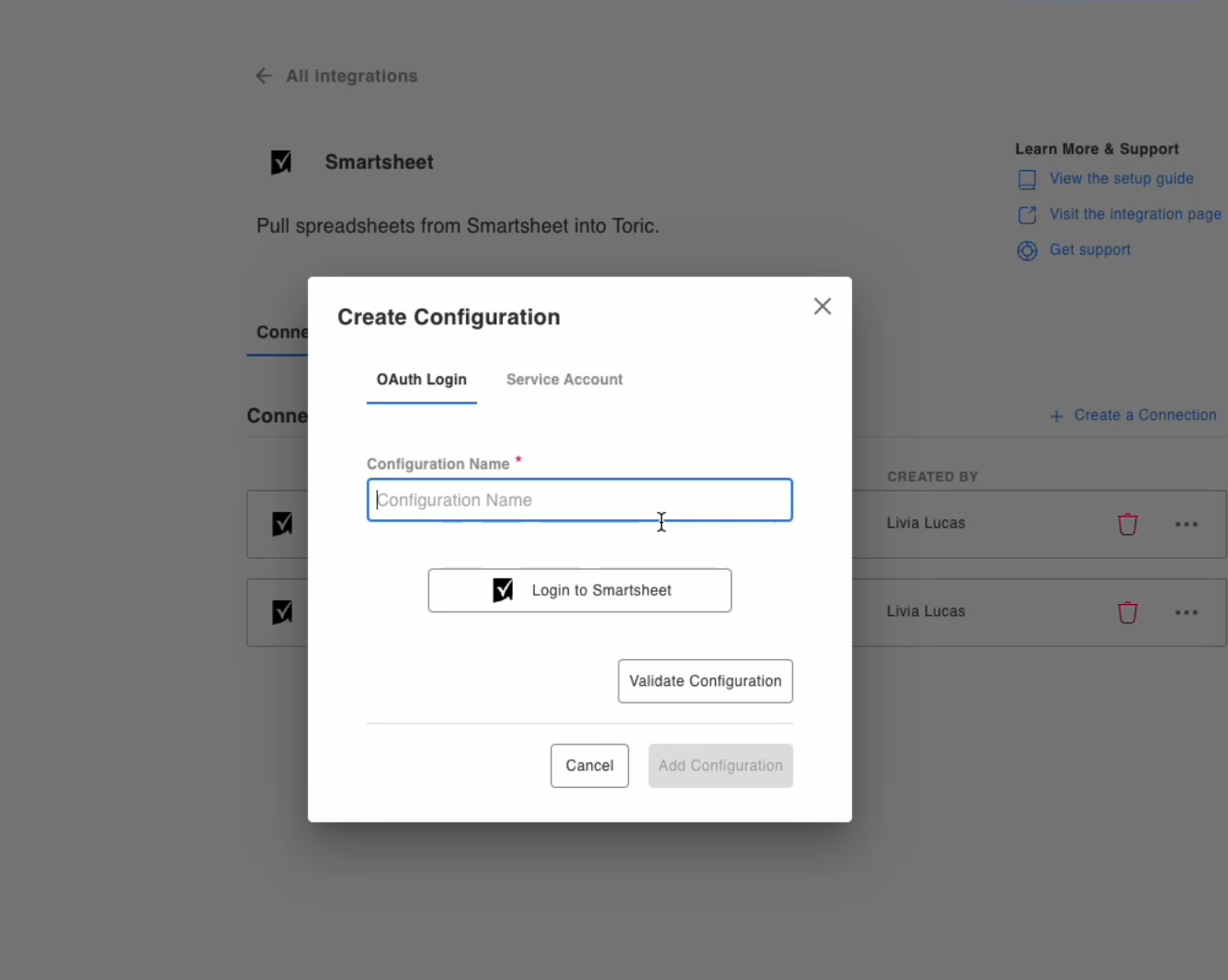Open the ellipsis menu on the second connection row

click(1186, 612)
